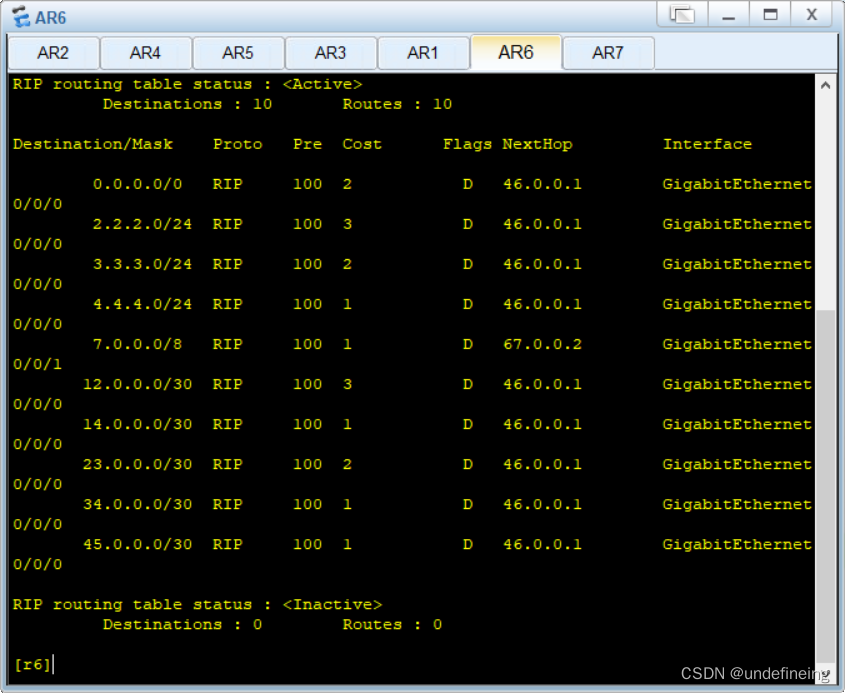Click the 67.0.0.2 next hop address
The height and width of the screenshot is (693, 845).
click(x=542, y=344)
